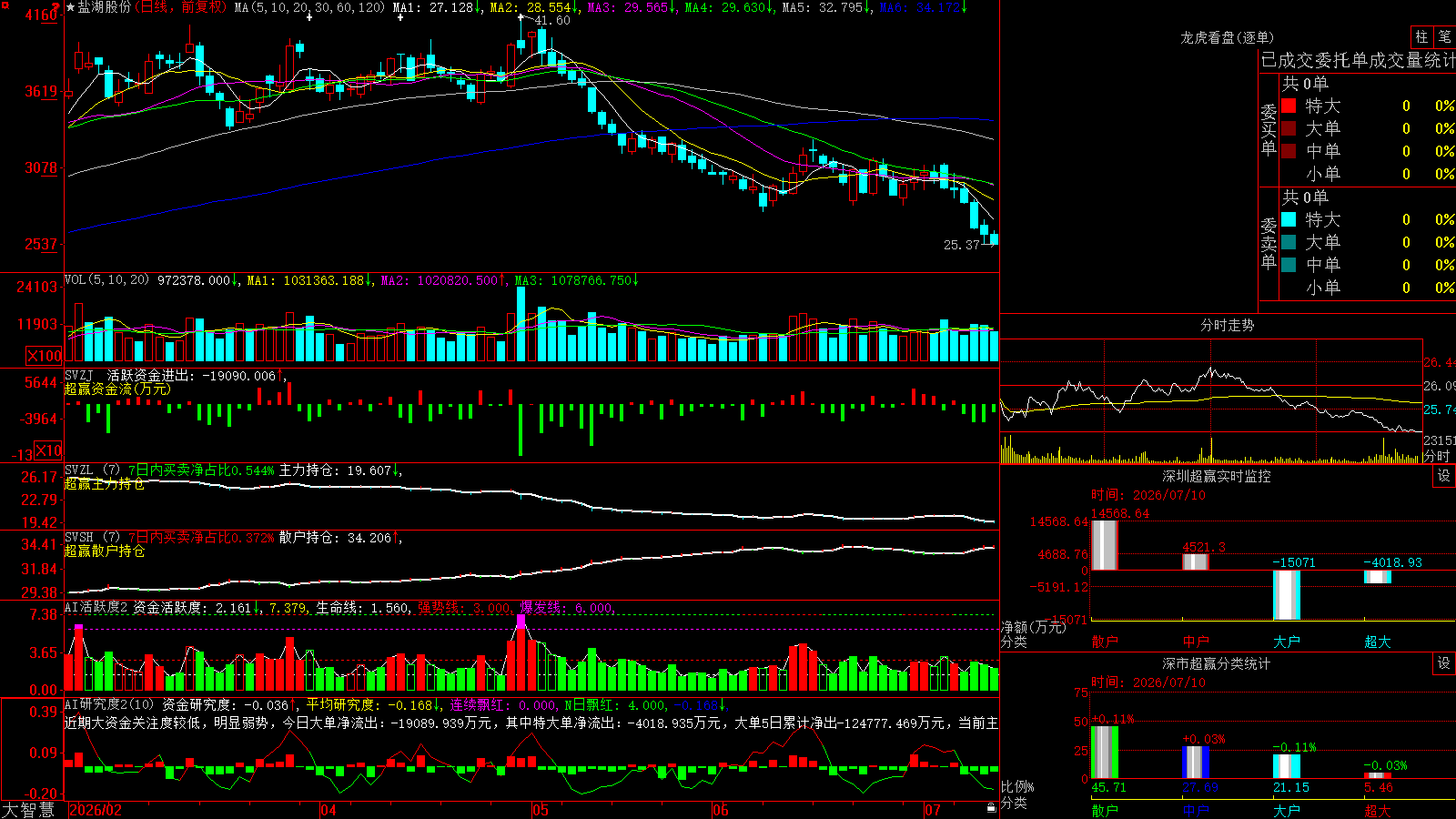The height and width of the screenshot is (819, 1456).
Task: Click the 时间: 2026/07/10 in 实时监控
Action: click(1148, 495)
